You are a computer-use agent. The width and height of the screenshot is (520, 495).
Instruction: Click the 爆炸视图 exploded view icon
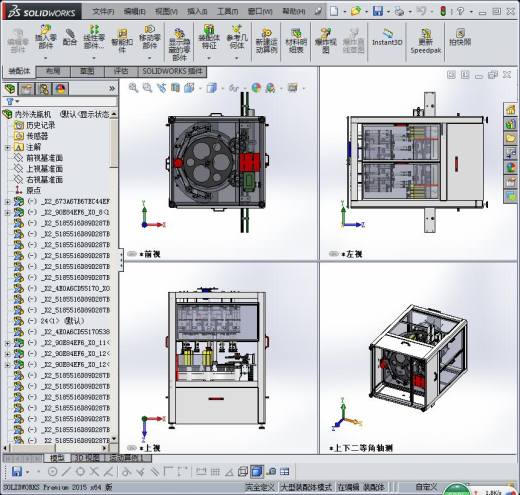(x=326, y=41)
